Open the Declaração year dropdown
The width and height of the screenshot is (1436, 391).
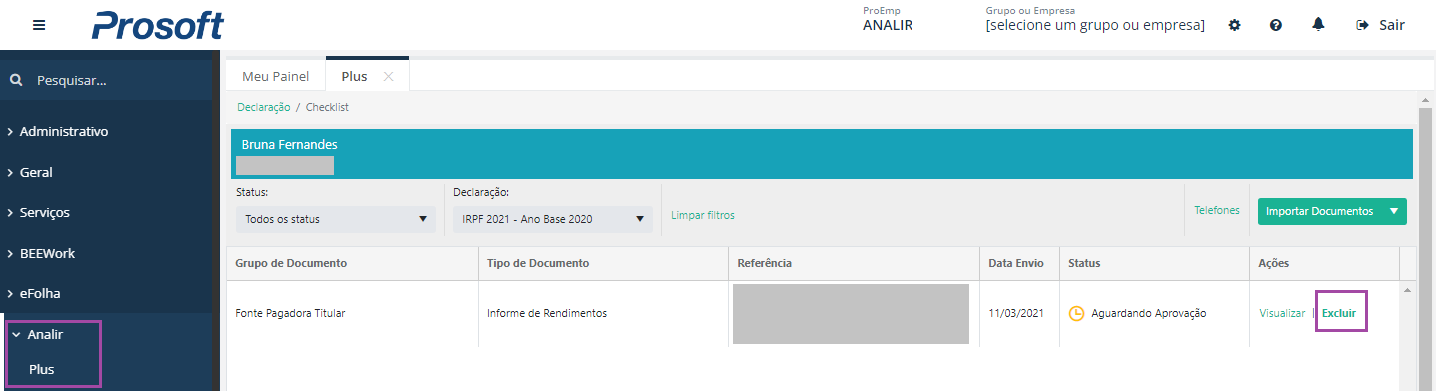553,219
